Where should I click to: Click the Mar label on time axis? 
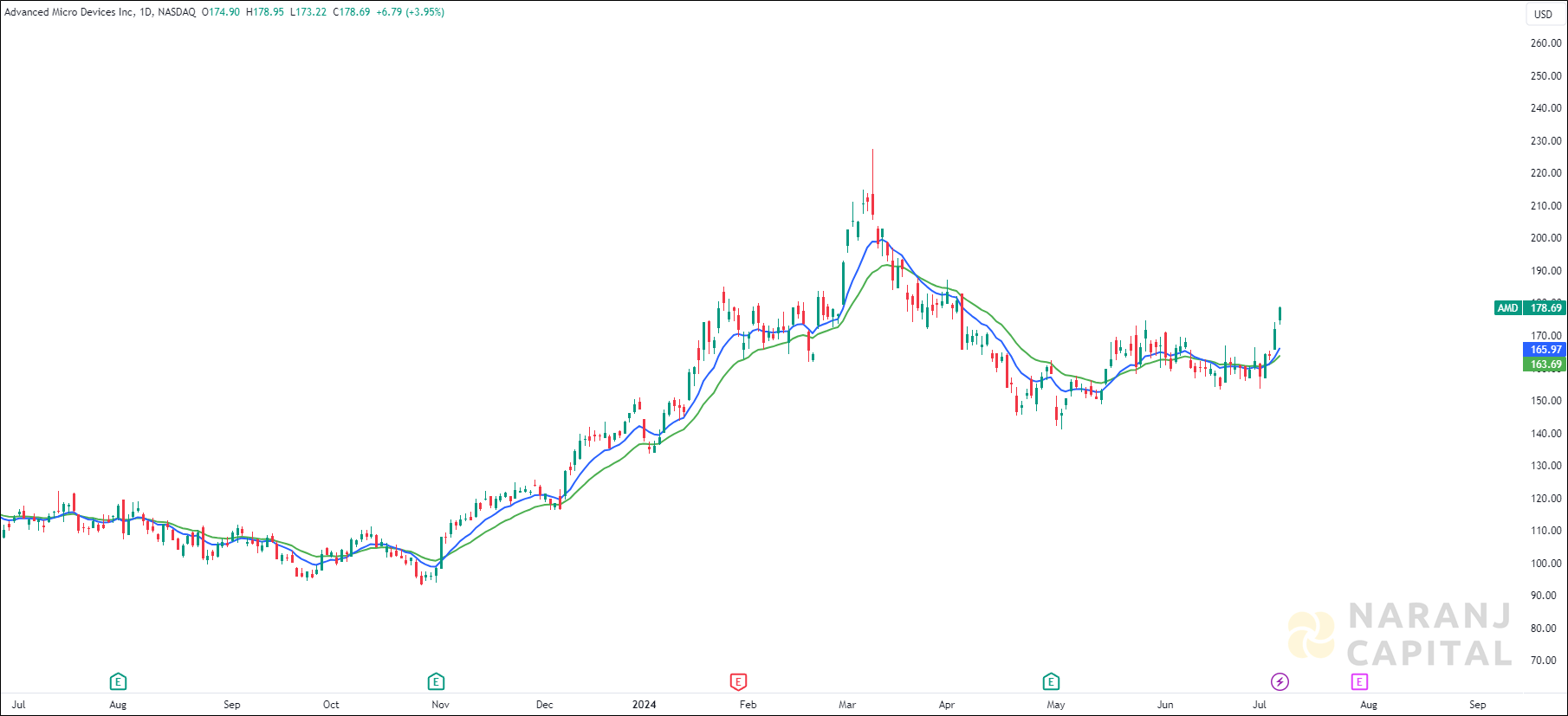tap(847, 705)
